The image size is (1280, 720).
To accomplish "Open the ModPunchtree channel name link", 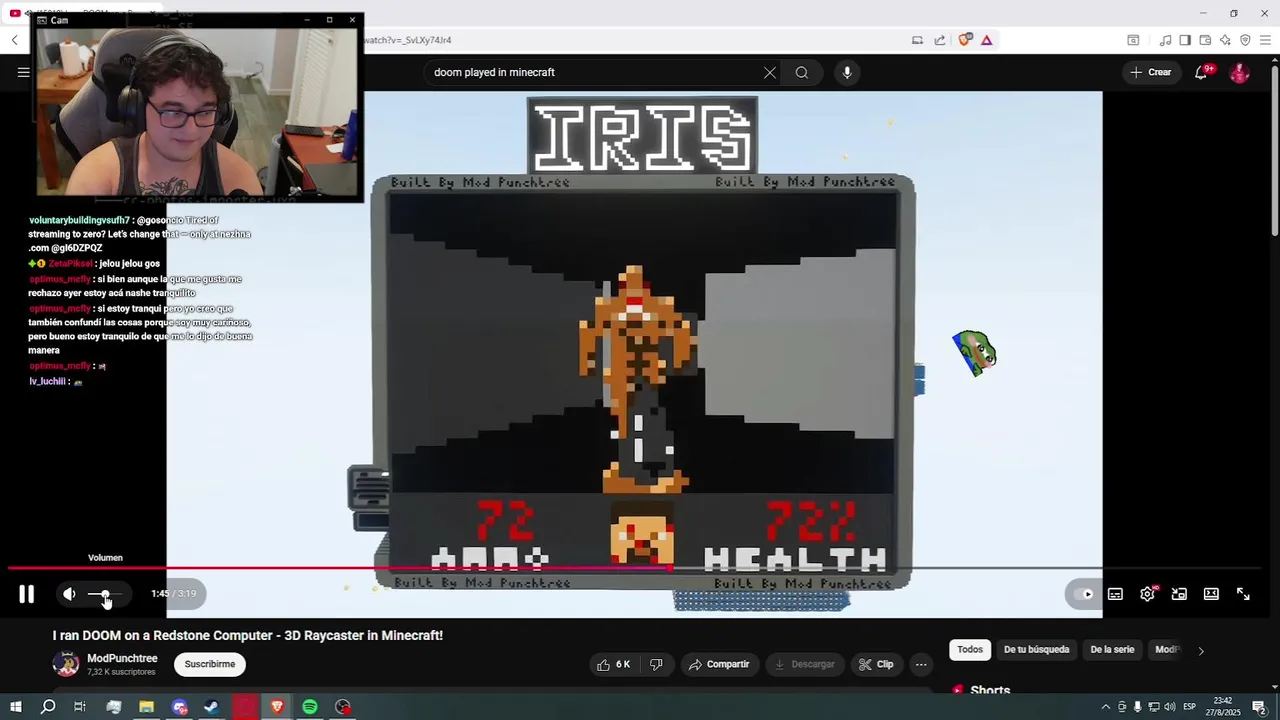I will tap(122, 658).
